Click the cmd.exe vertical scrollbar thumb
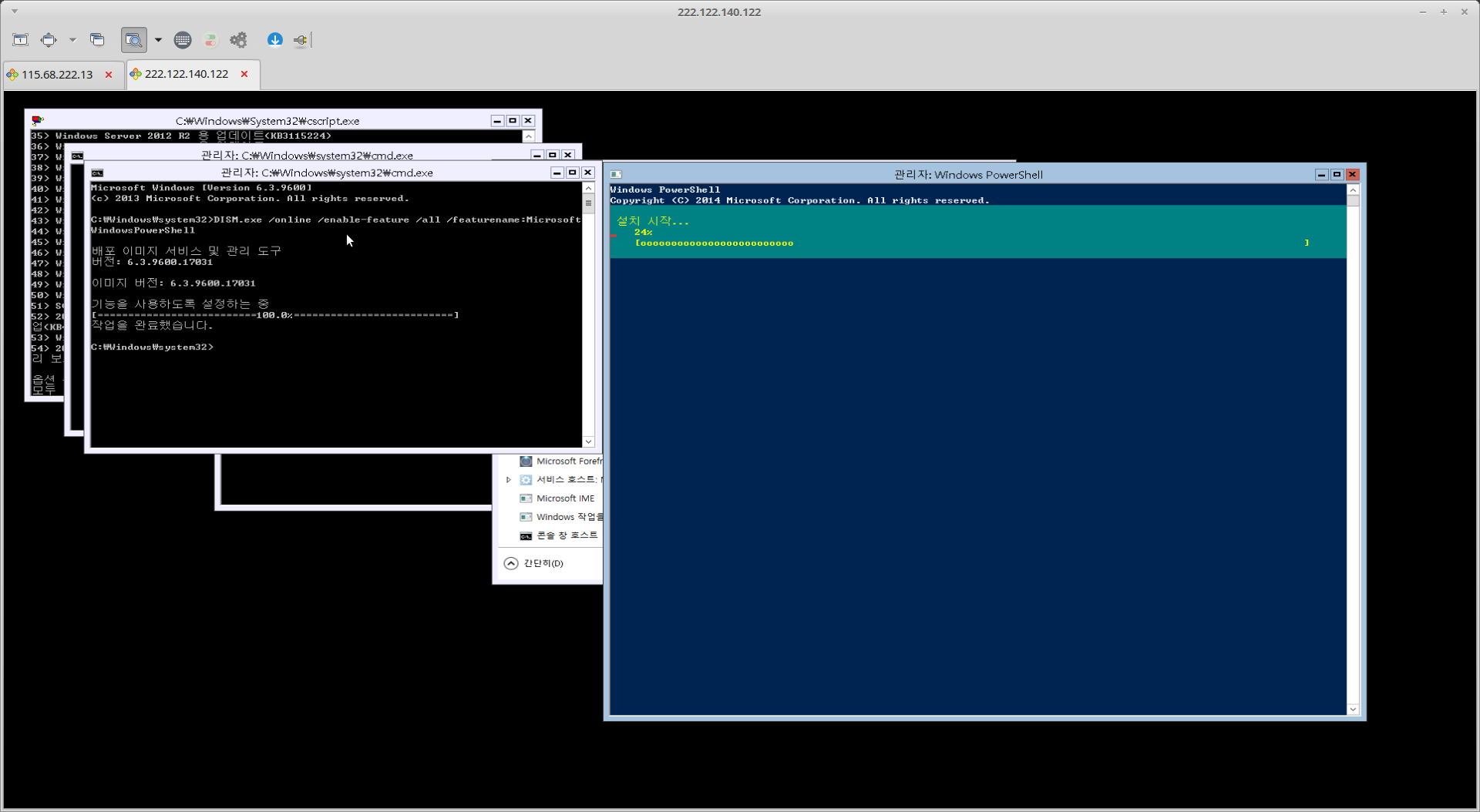 coord(589,204)
